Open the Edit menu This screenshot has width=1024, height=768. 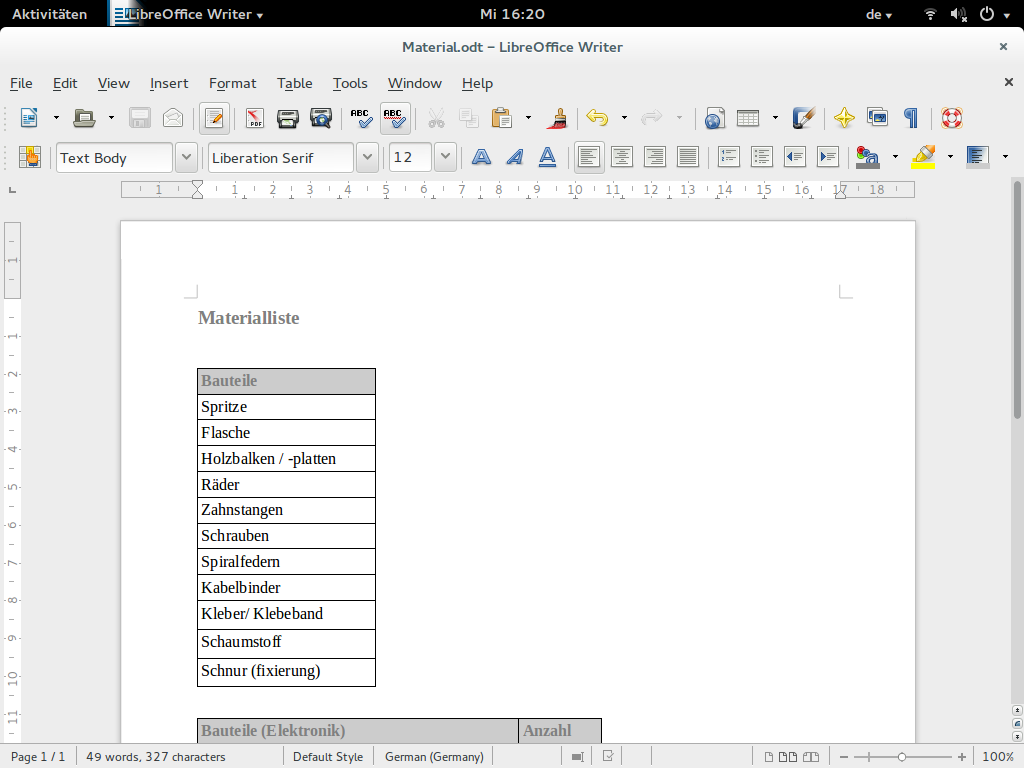click(65, 84)
